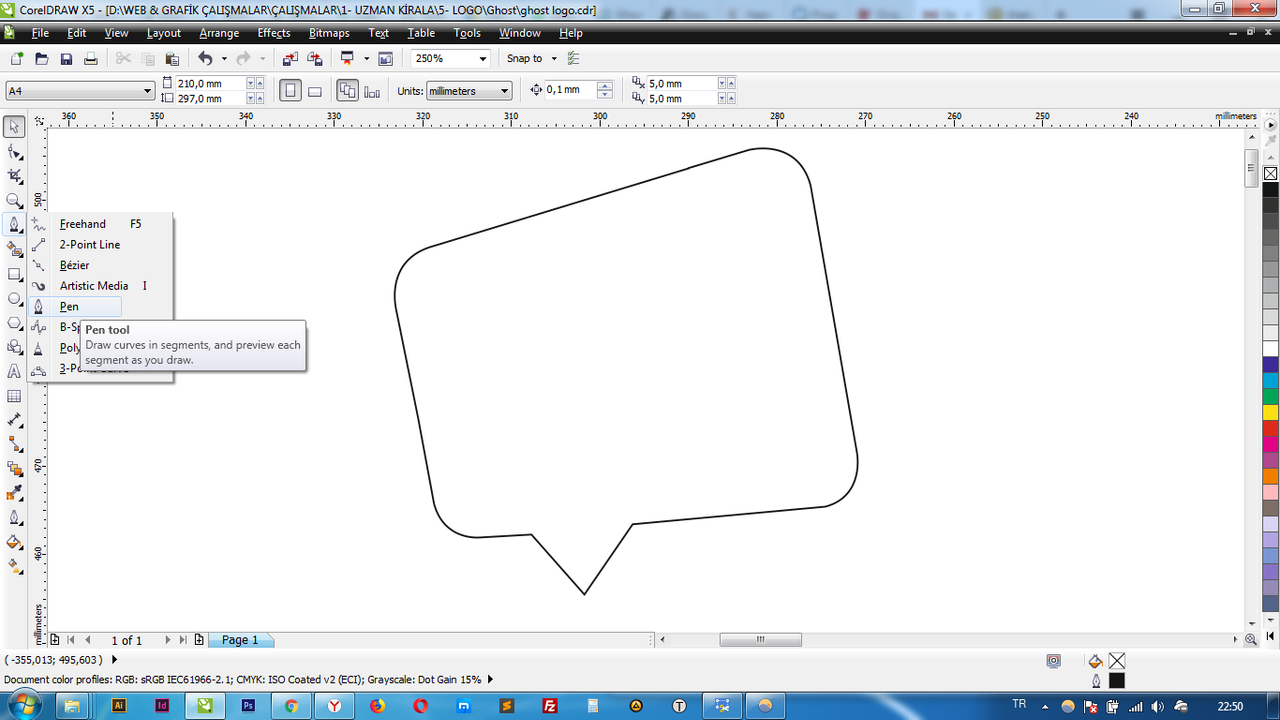Click the Undo arrow icon
This screenshot has width=1280, height=720.
tap(205, 59)
